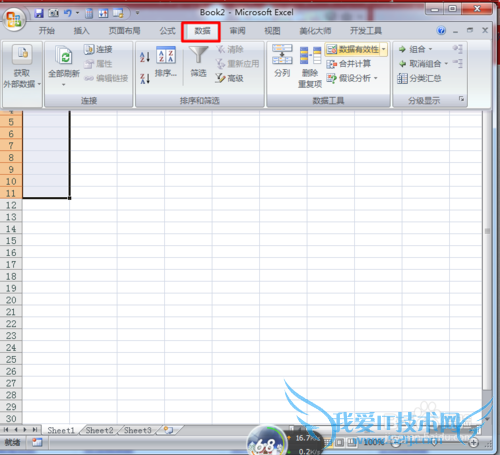The width and height of the screenshot is (500, 455).
Task: Switch to the Sheet1 tab
Action: click(61, 431)
